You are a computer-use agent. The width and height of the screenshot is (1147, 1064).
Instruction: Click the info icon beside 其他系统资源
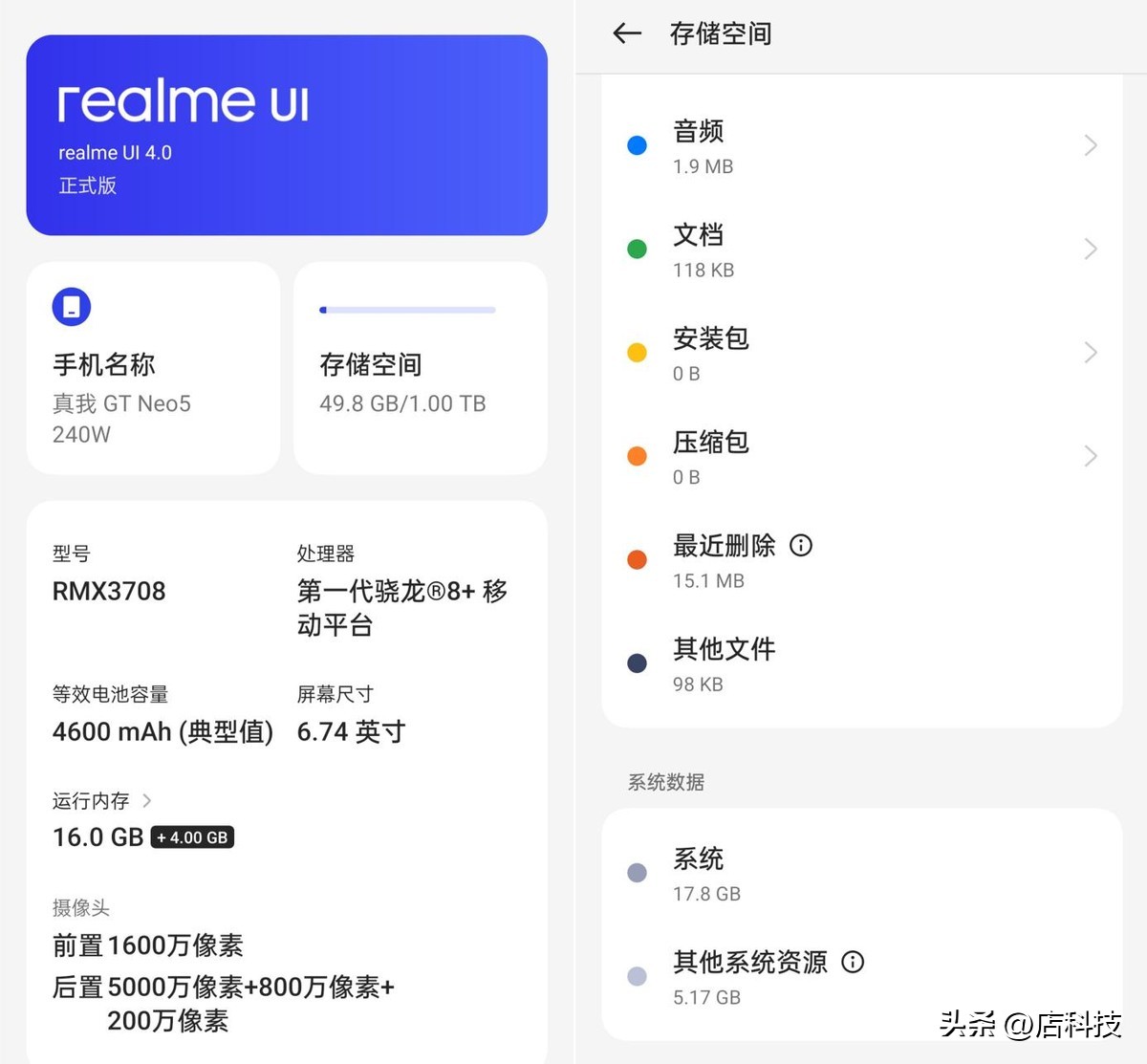pos(852,962)
